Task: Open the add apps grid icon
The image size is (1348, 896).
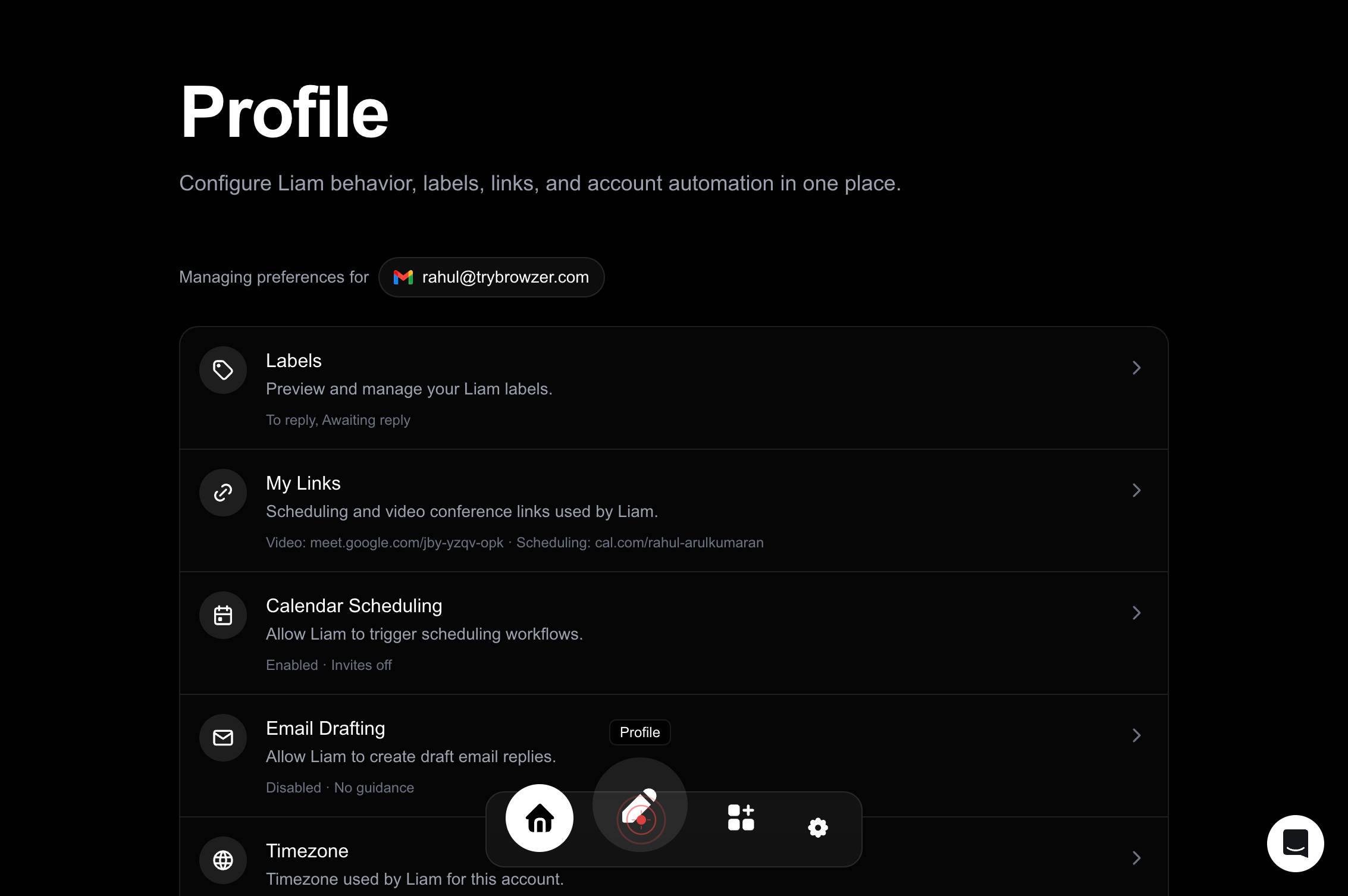Action: click(741, 817)
